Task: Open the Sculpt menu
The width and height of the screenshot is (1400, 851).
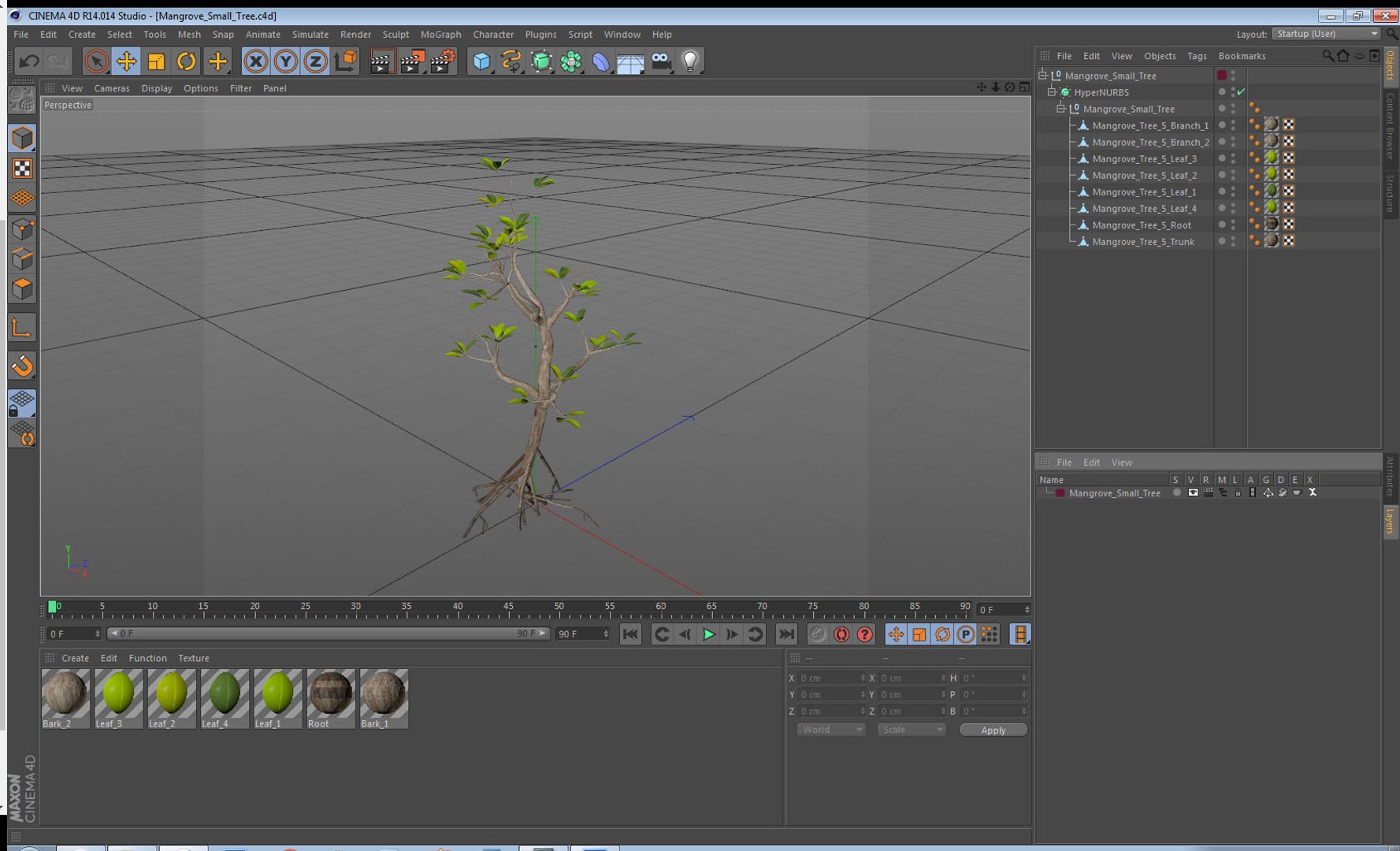Action: tap(395, 35)
